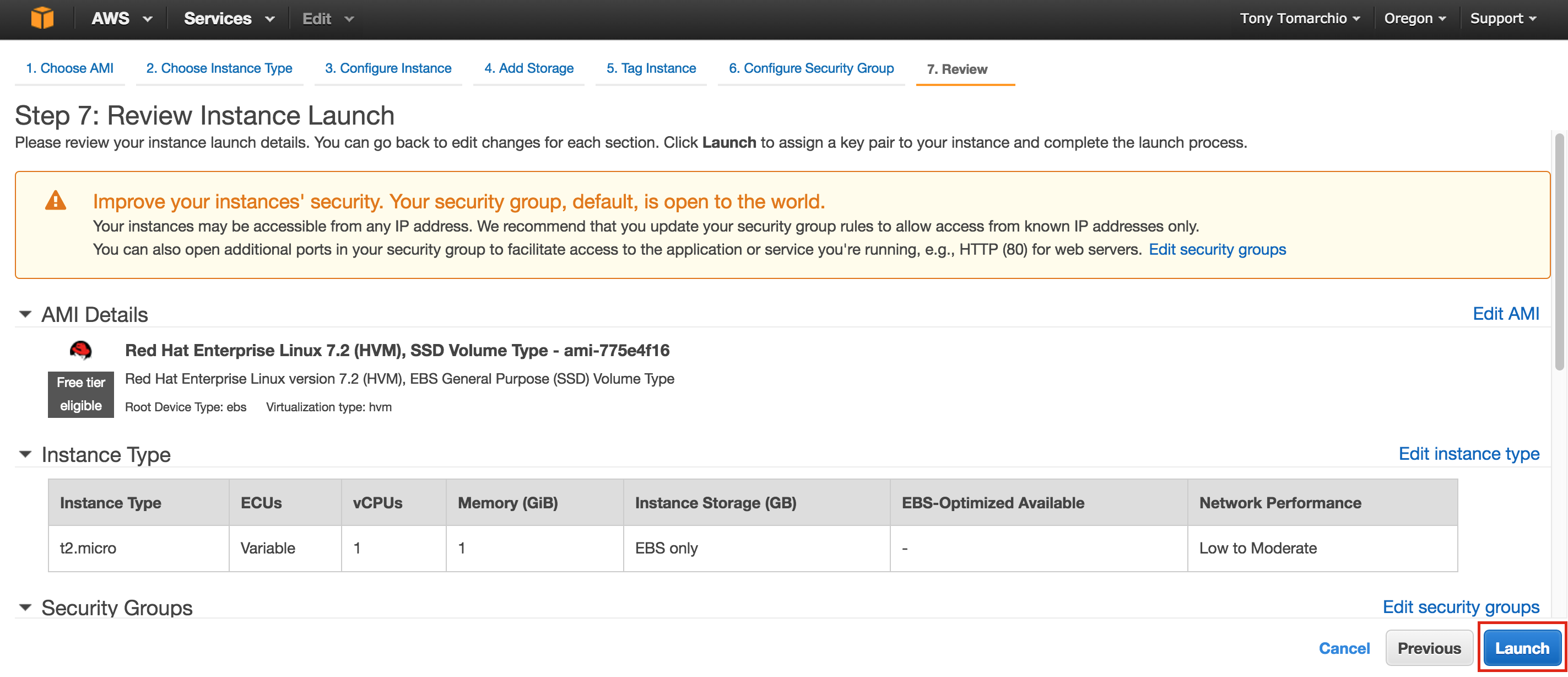This screenshot has height=677, width=1568.
Task: Open the Support dropdown menu
Action: (x=1503, y=18)
